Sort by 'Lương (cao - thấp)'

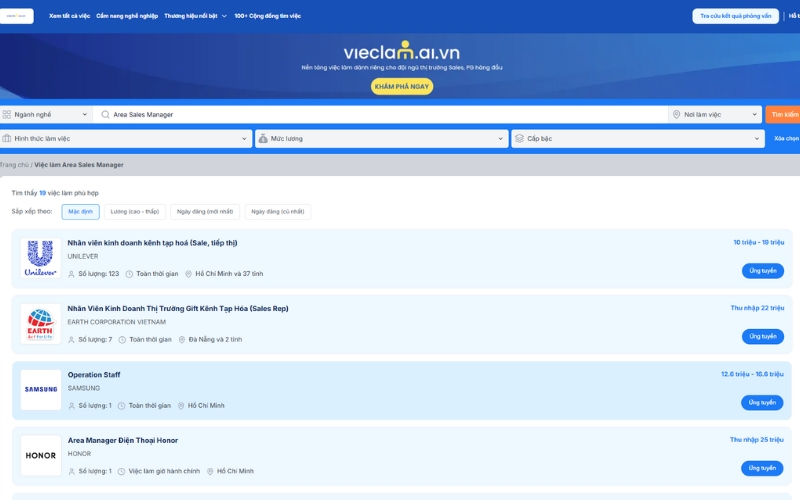[135, 212]
